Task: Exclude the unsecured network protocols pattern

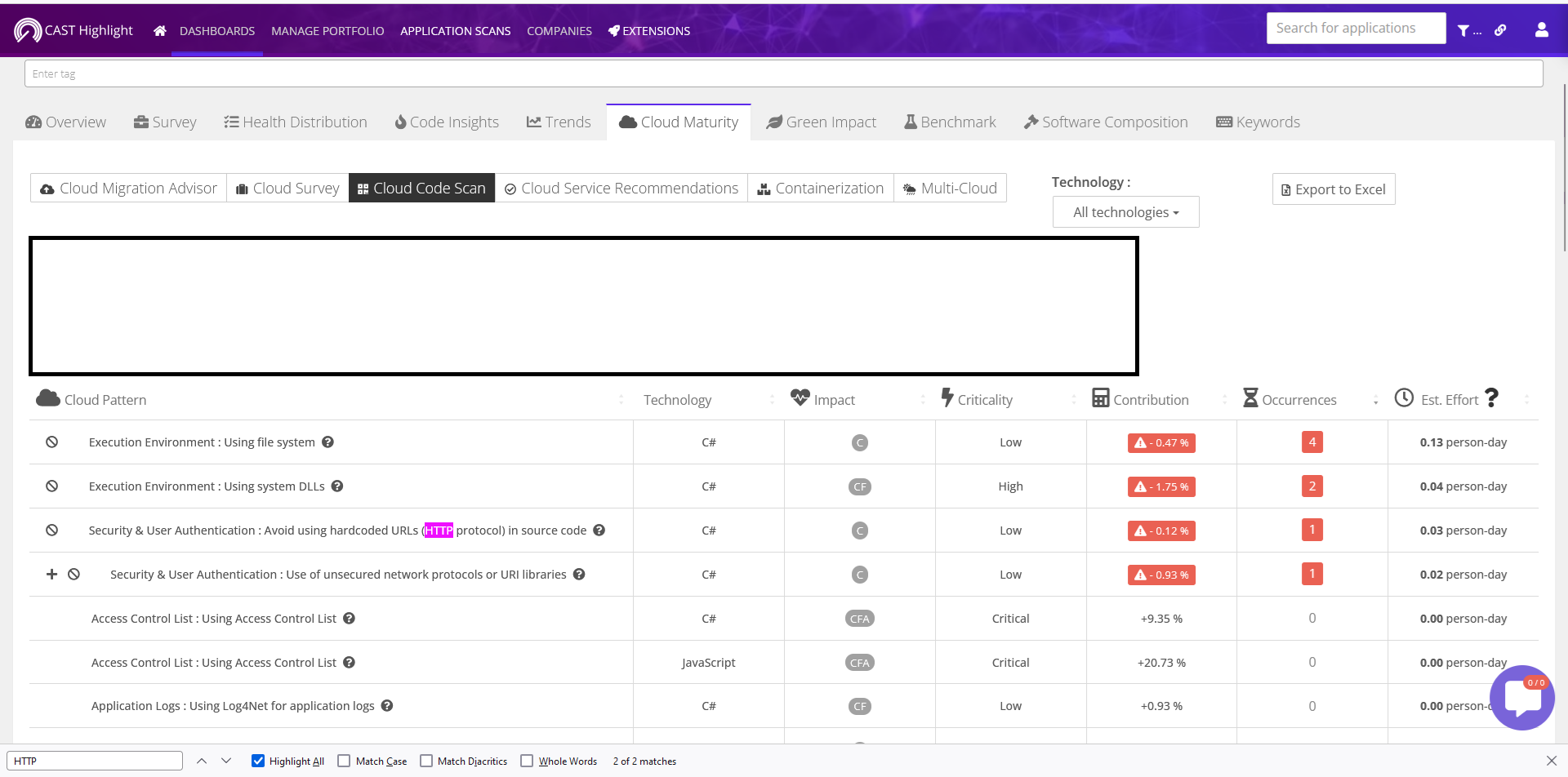Action: pos(74,575)
